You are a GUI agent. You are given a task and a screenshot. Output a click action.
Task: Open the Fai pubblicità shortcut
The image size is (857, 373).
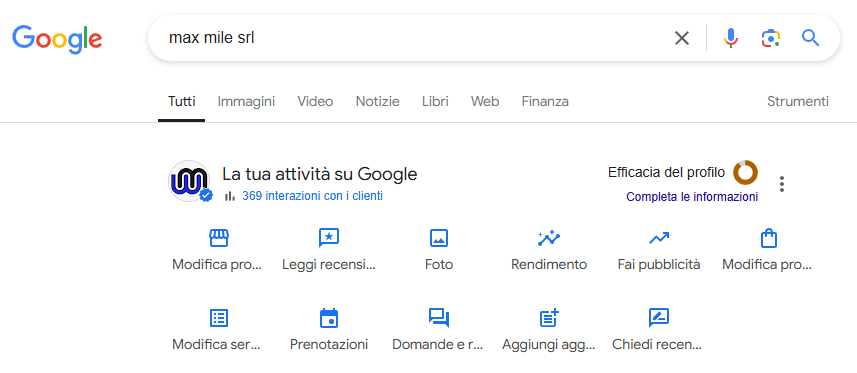tap(659, 250)
